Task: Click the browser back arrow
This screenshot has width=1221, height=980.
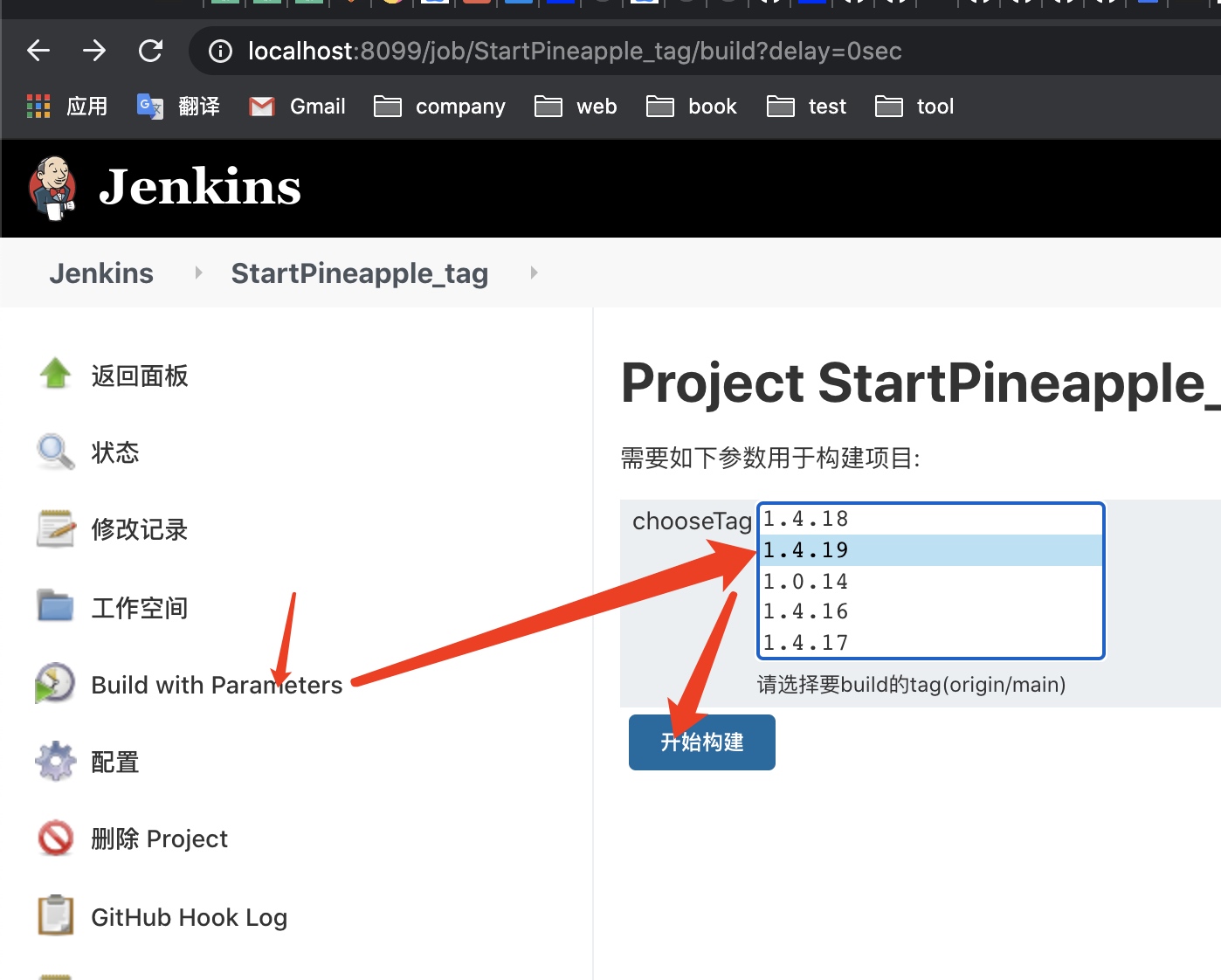Action: (38, 50)
